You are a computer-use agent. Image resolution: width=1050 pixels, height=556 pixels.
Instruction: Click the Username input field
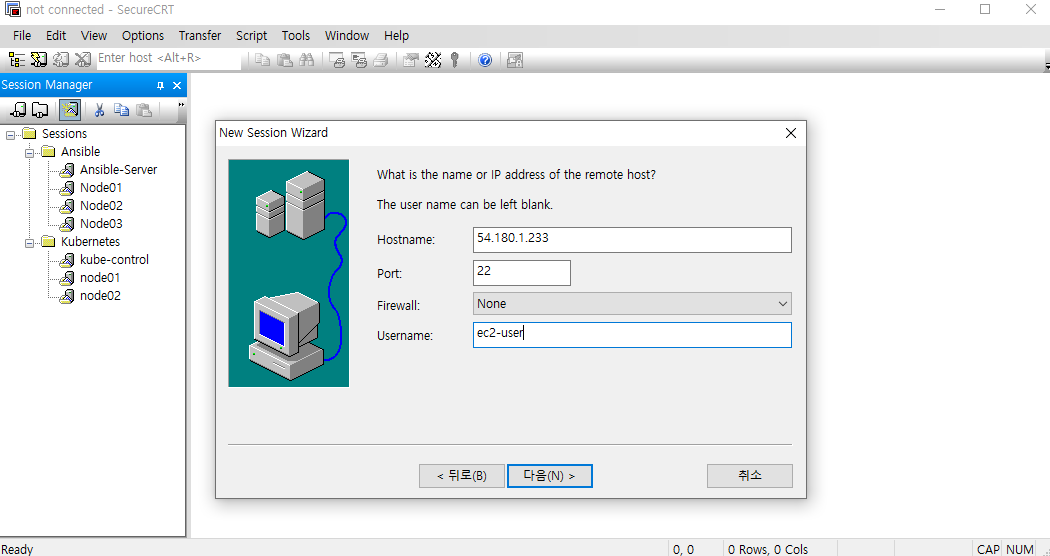coord(632,335)
